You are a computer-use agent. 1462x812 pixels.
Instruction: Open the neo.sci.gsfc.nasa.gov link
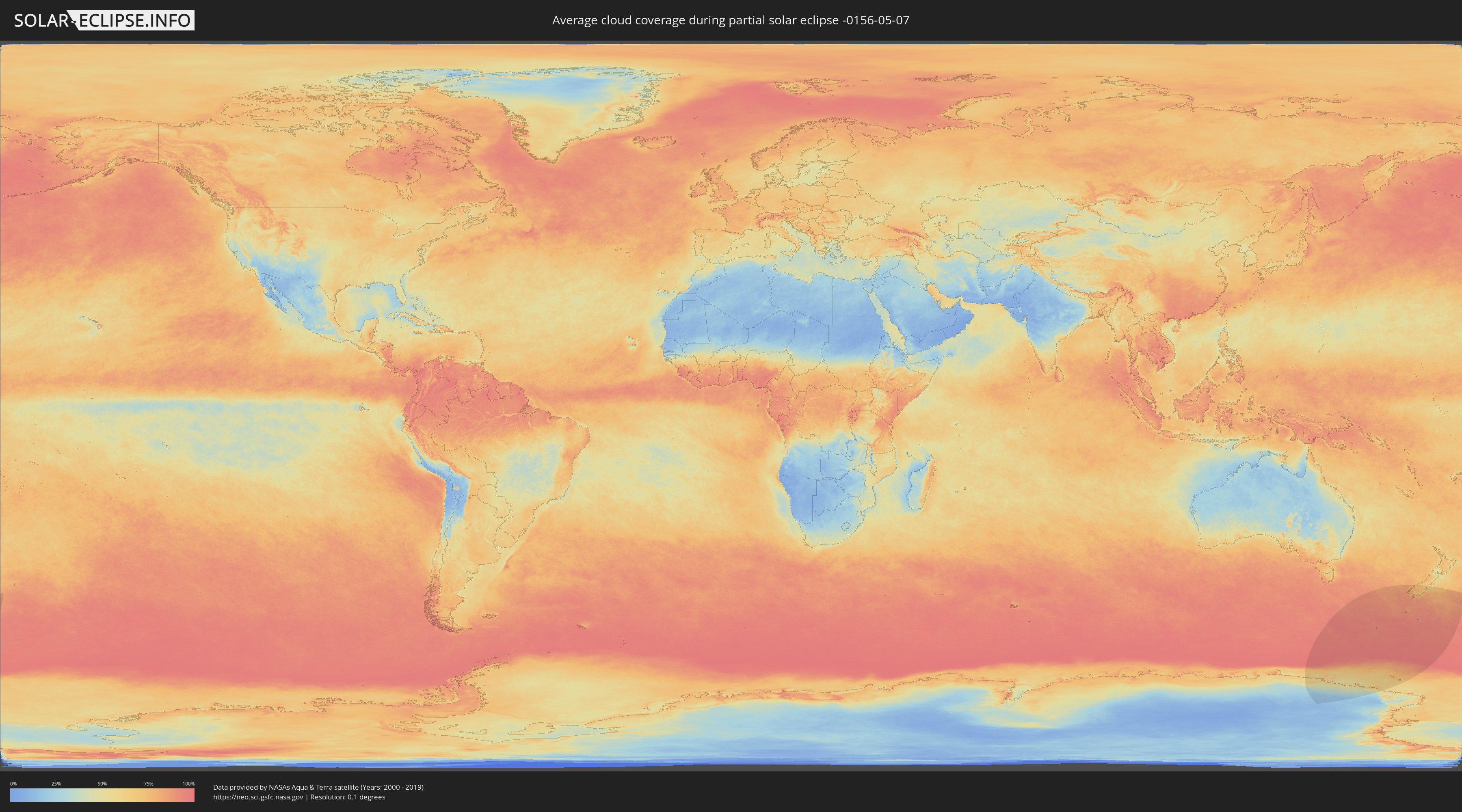257,797
